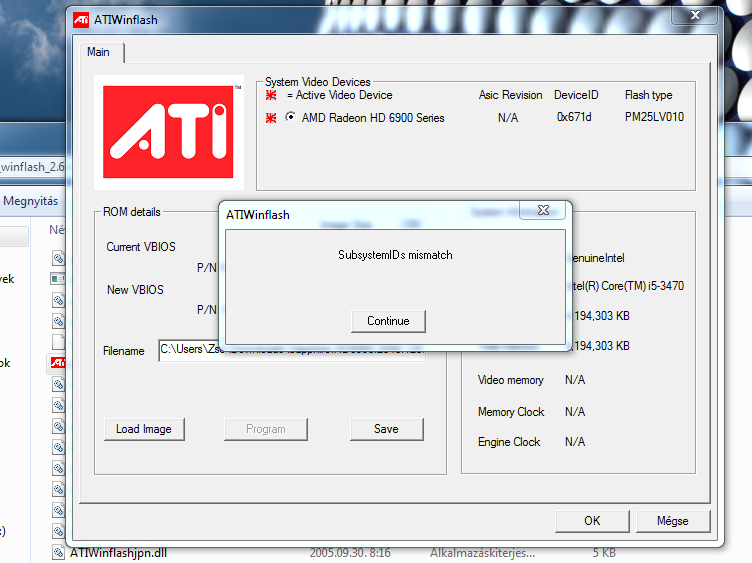
Task: Click the star icon in the Active Video Device legend
Action: tap(271, 95)
